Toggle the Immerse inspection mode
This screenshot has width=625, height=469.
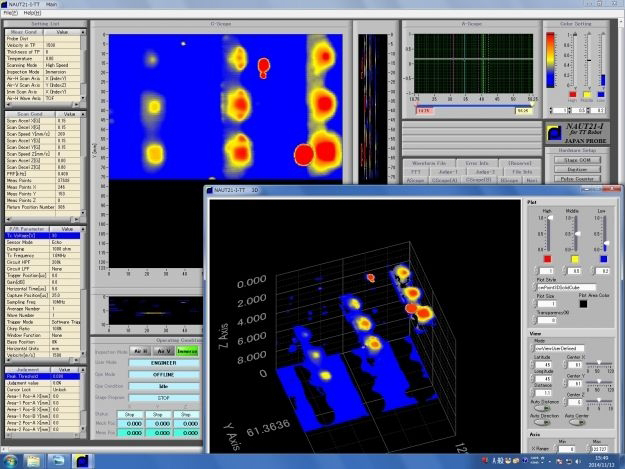pos(186,352)
